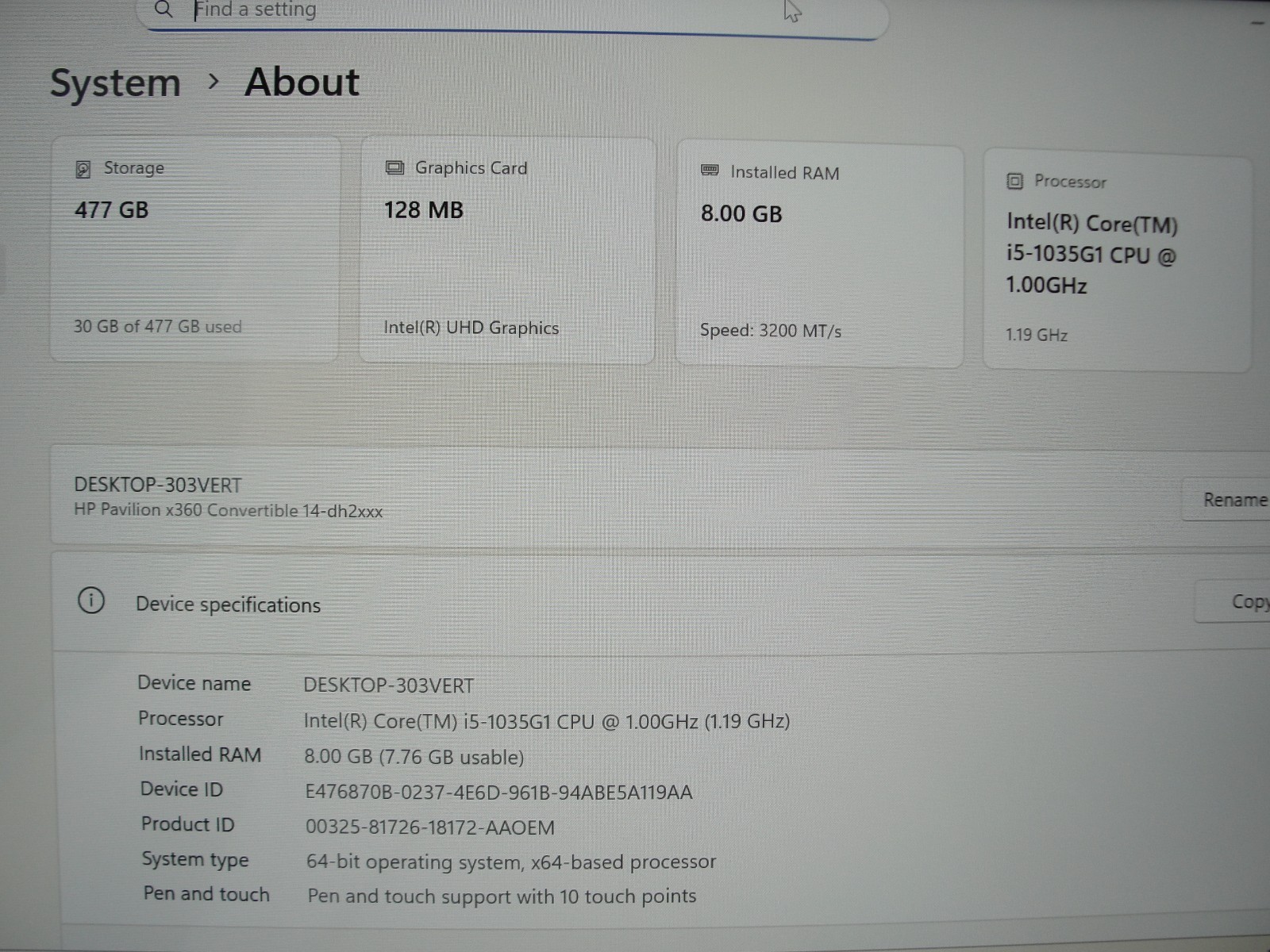This screenshot has width=1270, height=952.
Task: Click the About breadcrumb heading
Action: tap(302, 82)
